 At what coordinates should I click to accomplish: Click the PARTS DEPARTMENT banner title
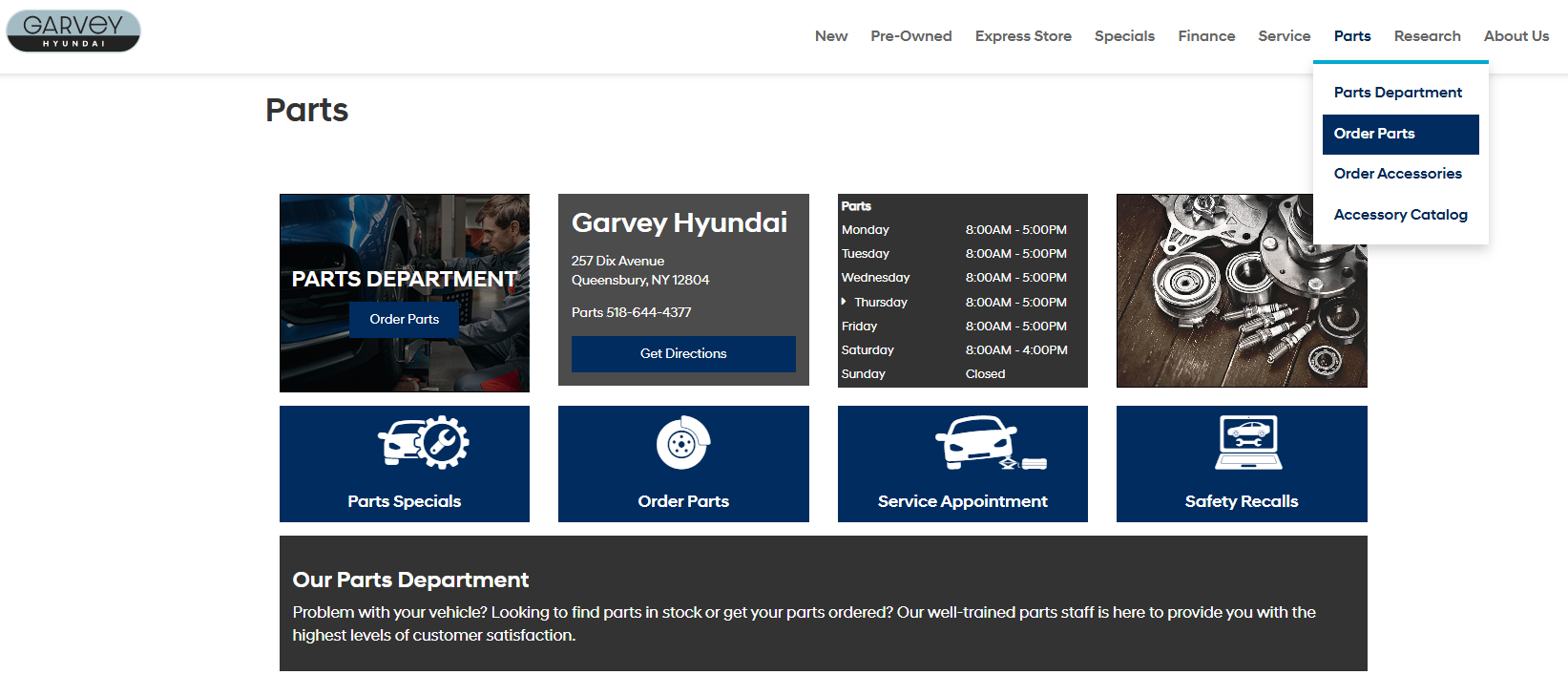(405, 279)
